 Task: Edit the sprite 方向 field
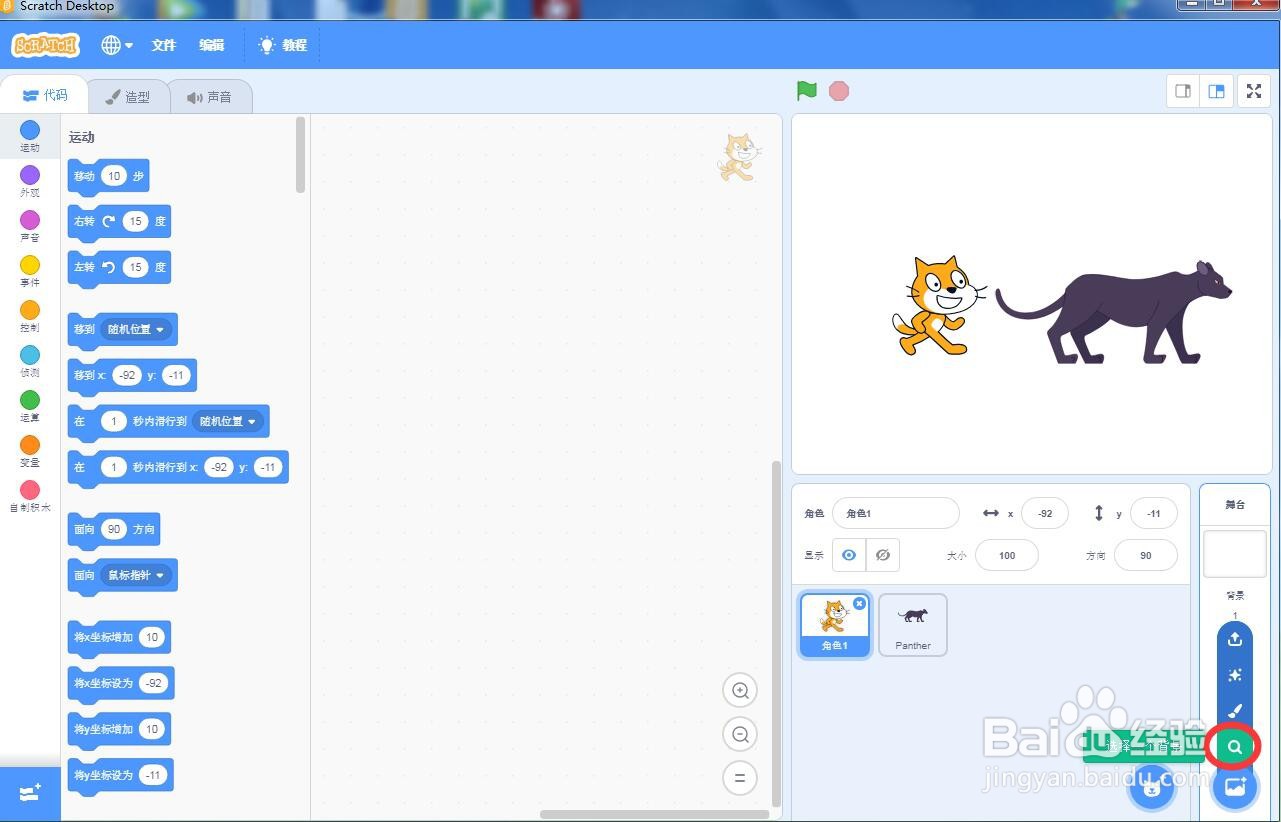pos(1145,555)
